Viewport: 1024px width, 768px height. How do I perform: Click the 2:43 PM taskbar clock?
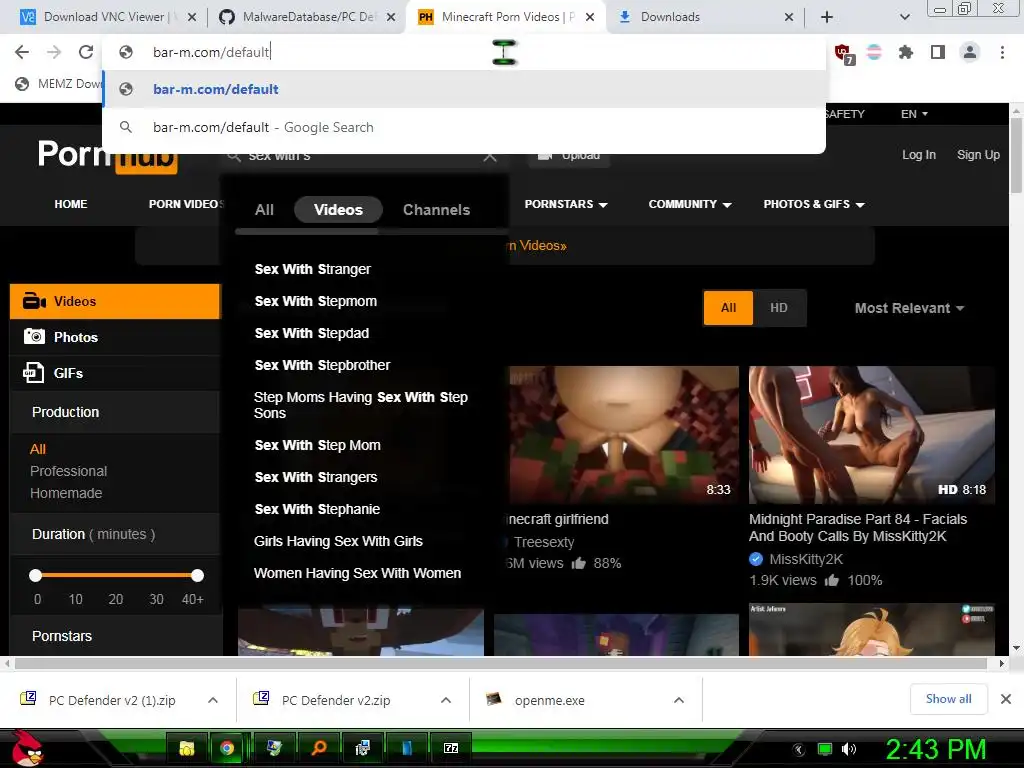[x=935, y=748]
